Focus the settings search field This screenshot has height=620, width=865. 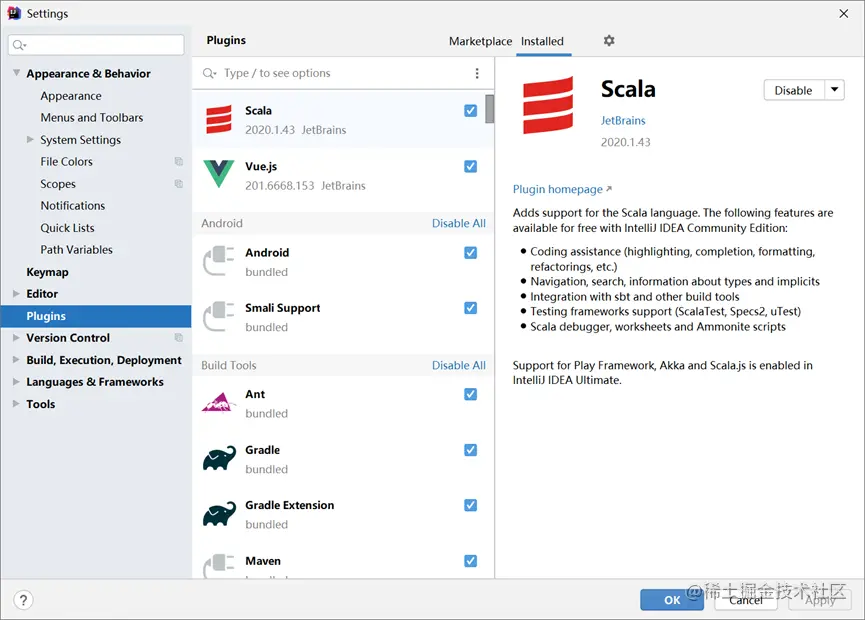pos(96,45)
